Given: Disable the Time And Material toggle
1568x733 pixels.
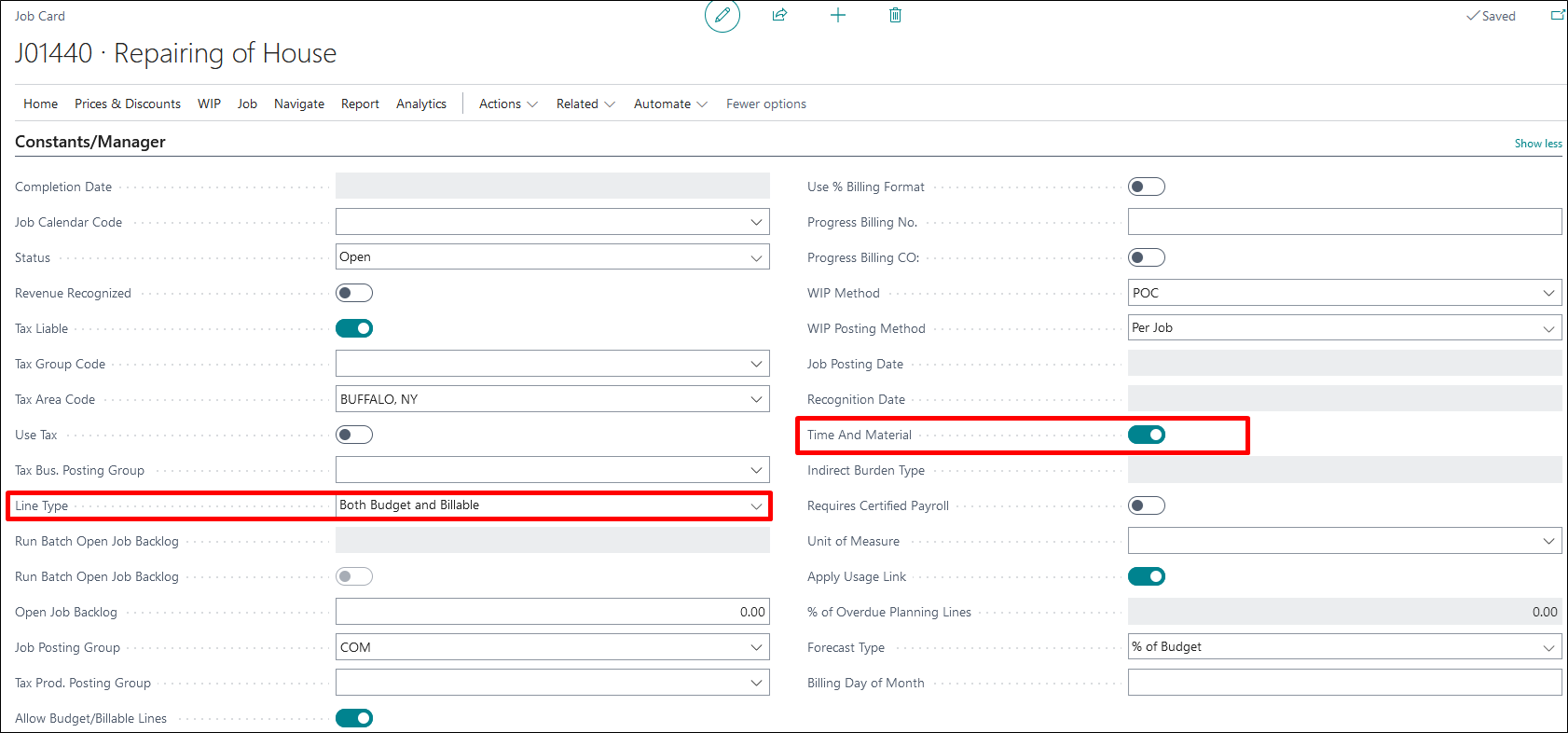Looking at the screenshot, I should click(1146, 435).
